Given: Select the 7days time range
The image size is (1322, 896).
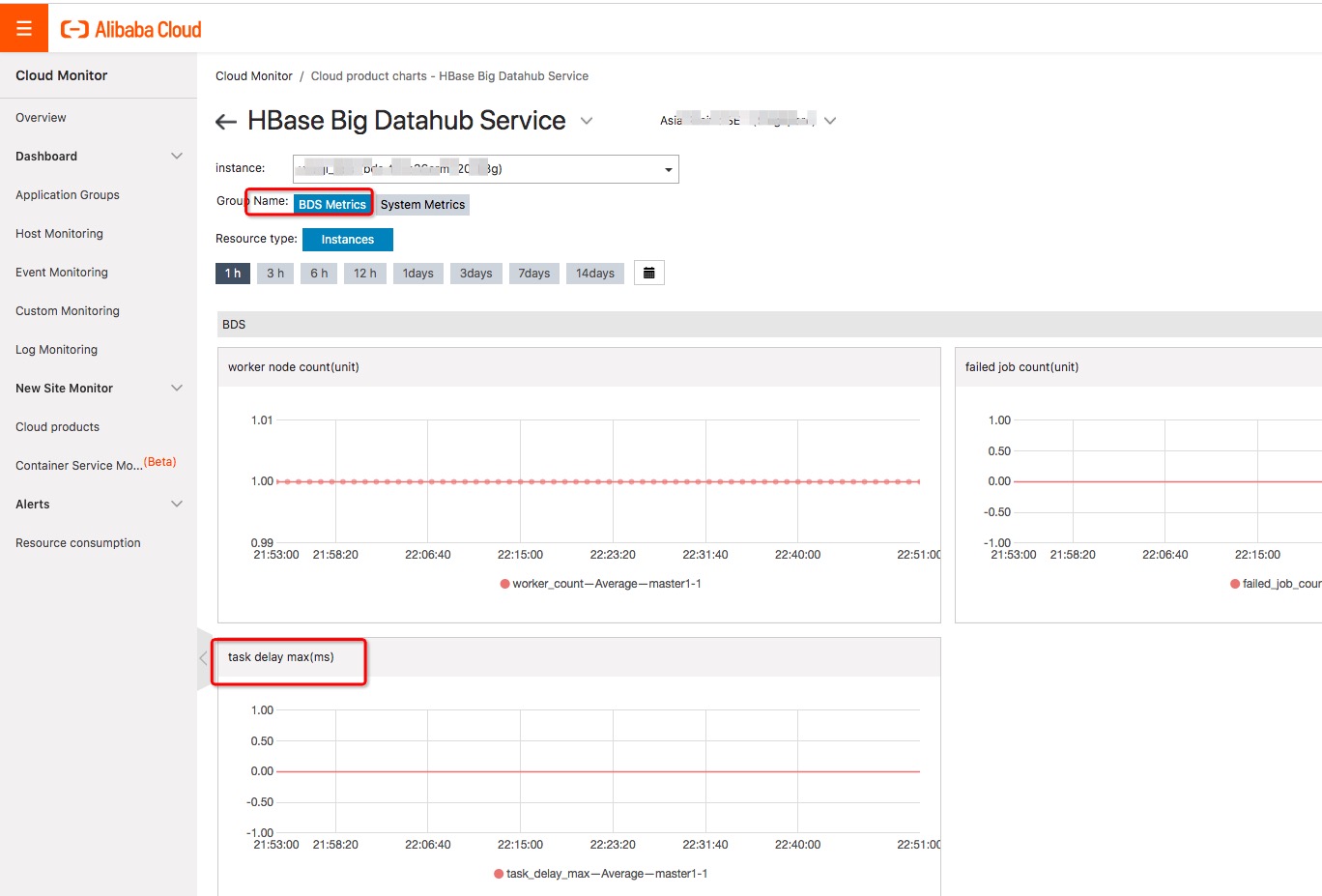Looking at the screenshot, I should pyautogui.click(x=533, y=273).
